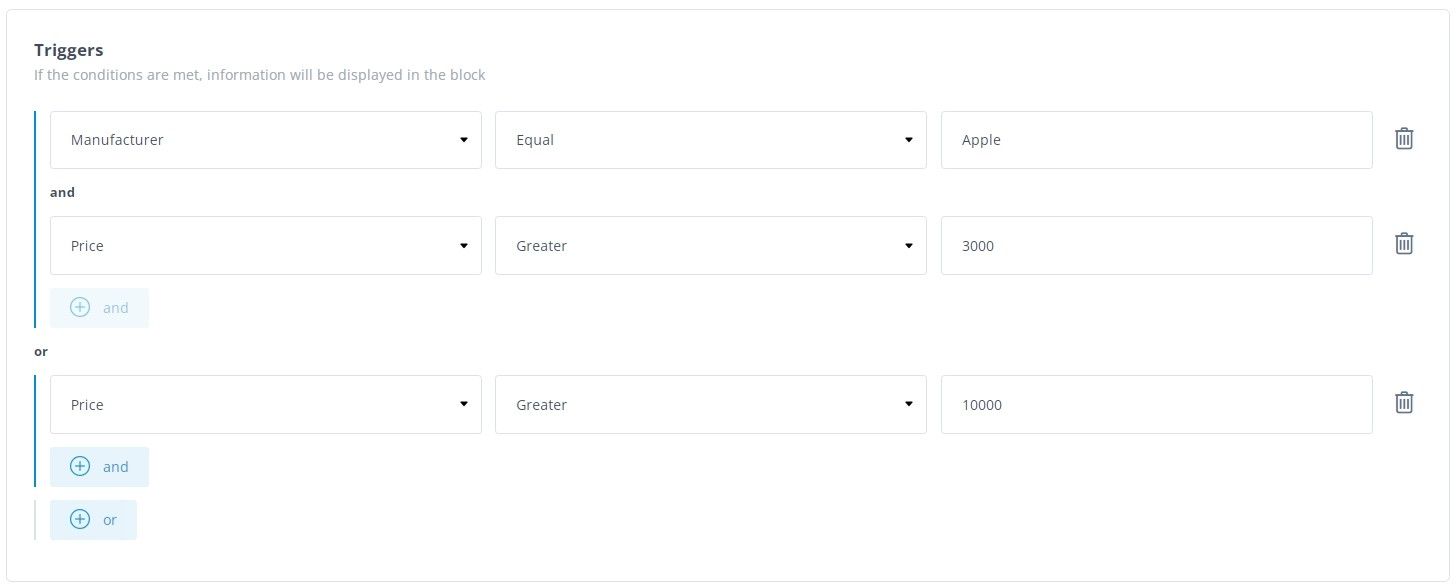Open the Manufacturer field dropdown
This screenshot has height=587, width=1456.
point(266,140)
